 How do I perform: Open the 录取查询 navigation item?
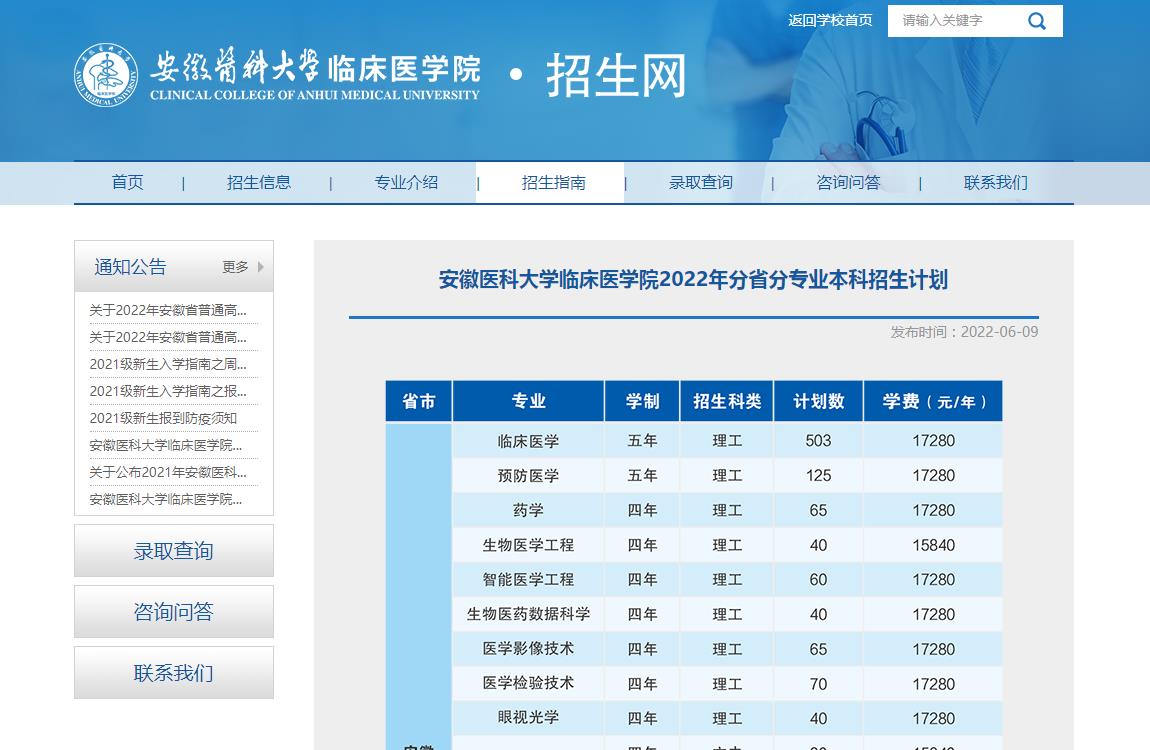pyautogui.click(x=701, y=182)
